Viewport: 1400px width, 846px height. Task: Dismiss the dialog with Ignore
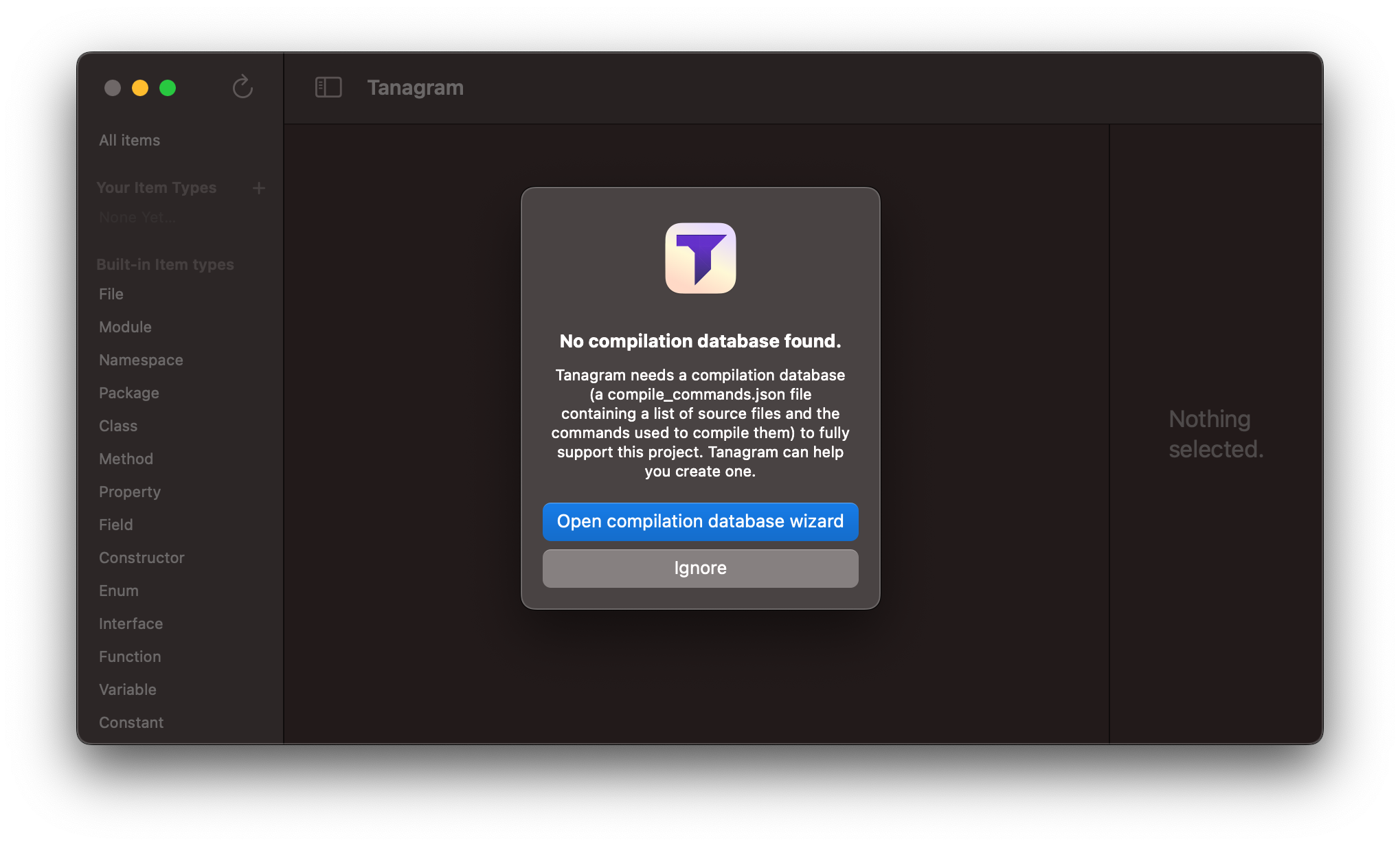700,568
